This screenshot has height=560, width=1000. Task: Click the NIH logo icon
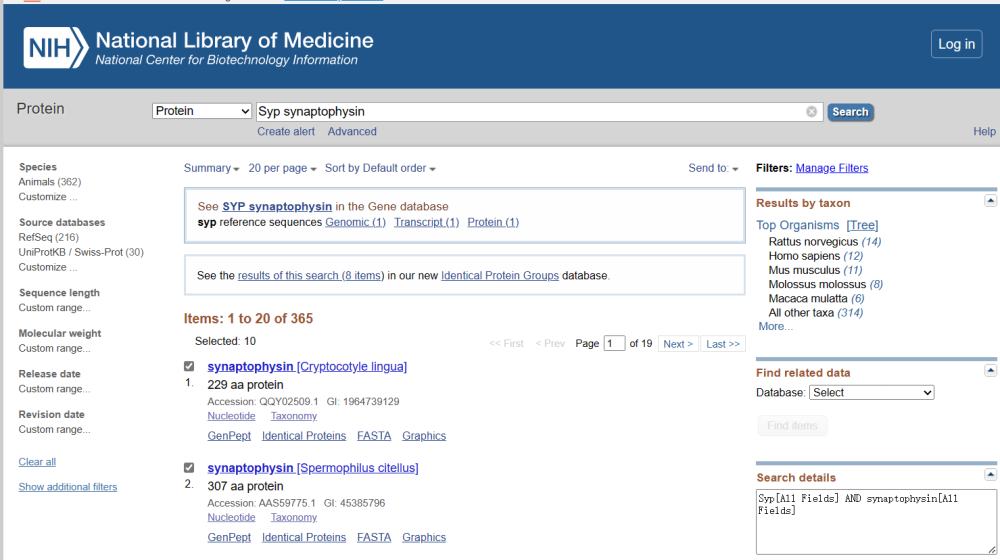tap(55, 48)
